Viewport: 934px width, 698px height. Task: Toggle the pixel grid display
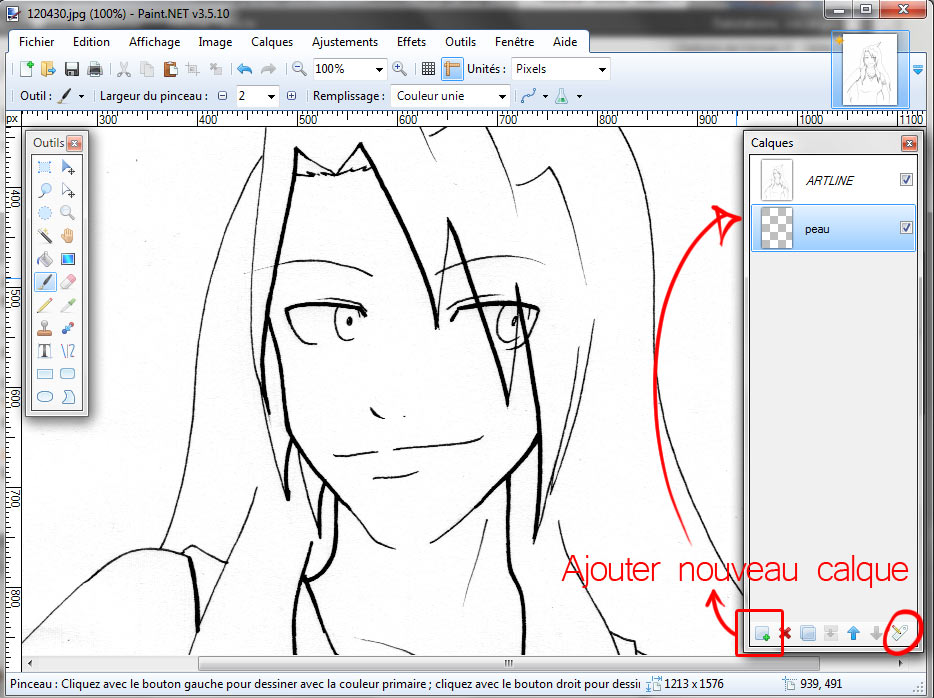(428, 69)
